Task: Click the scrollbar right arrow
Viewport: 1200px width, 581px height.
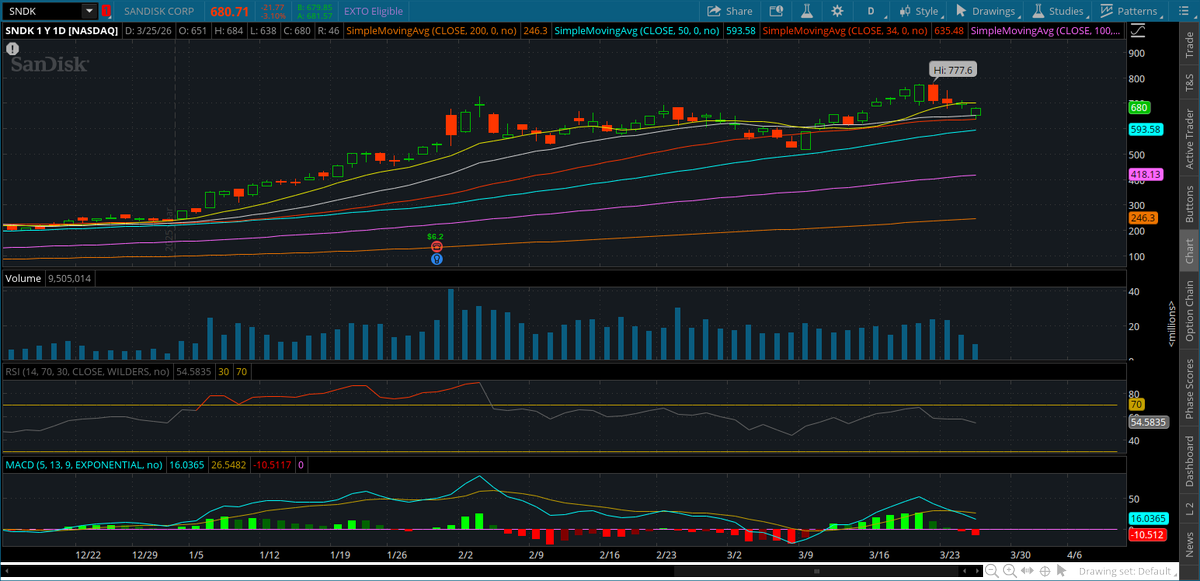Action: coord(975,570)
